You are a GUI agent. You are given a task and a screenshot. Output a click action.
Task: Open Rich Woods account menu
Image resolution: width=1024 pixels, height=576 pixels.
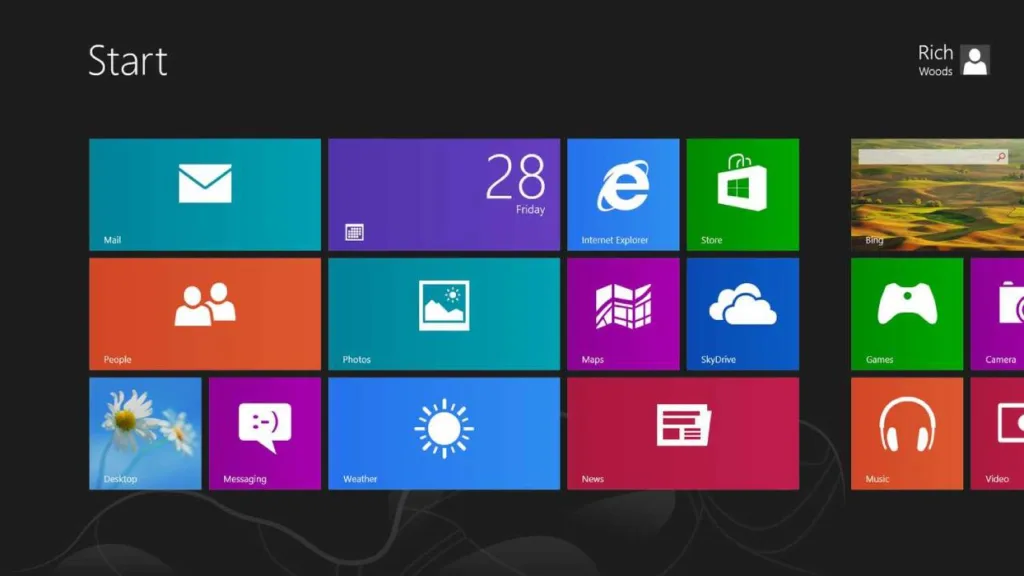(x=953, y=60)
